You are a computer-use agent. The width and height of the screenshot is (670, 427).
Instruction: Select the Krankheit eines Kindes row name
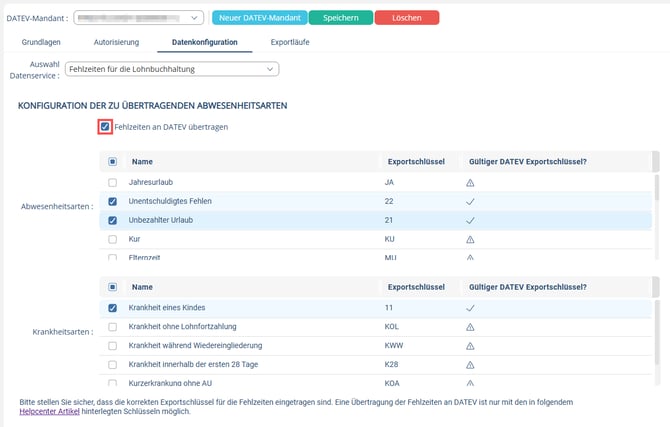pos(167,307)
